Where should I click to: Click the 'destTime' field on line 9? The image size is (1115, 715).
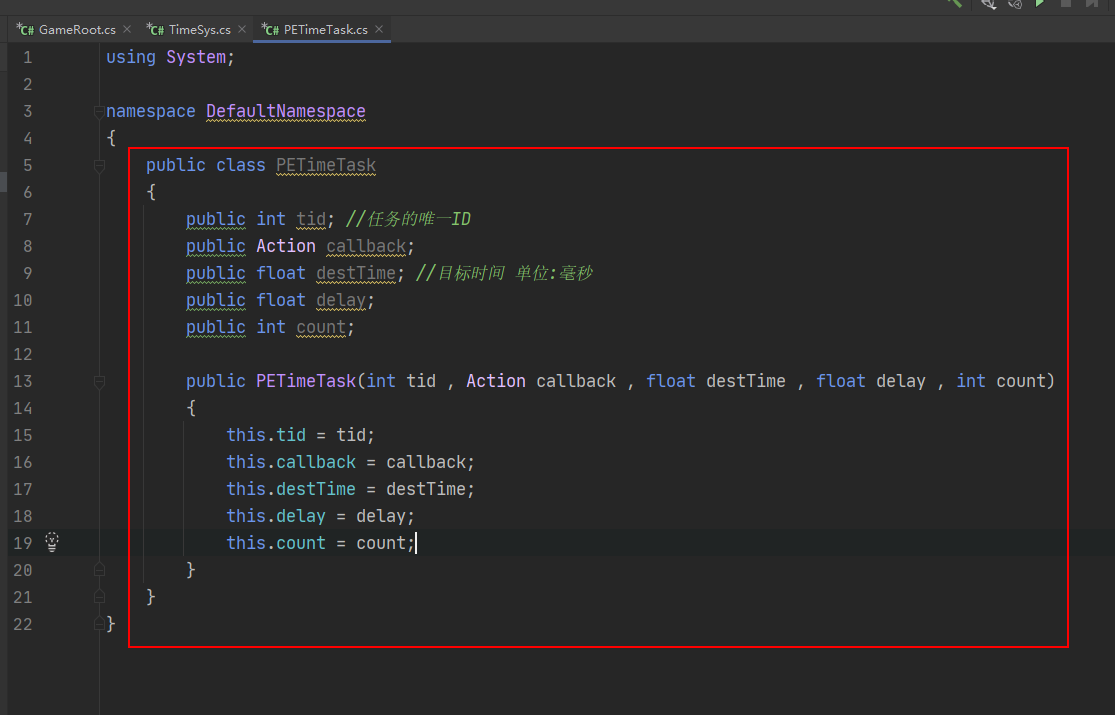tap(356, 273)
